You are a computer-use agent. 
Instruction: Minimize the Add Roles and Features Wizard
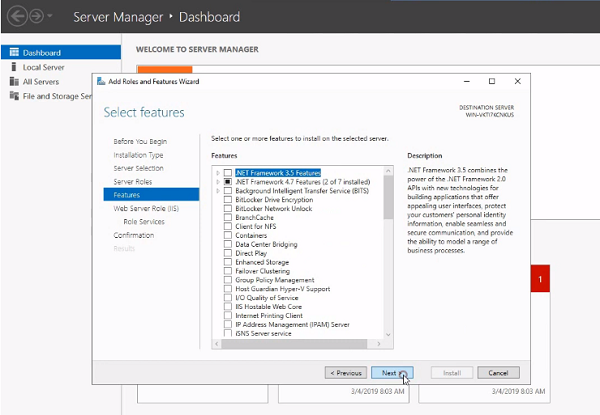467,81
